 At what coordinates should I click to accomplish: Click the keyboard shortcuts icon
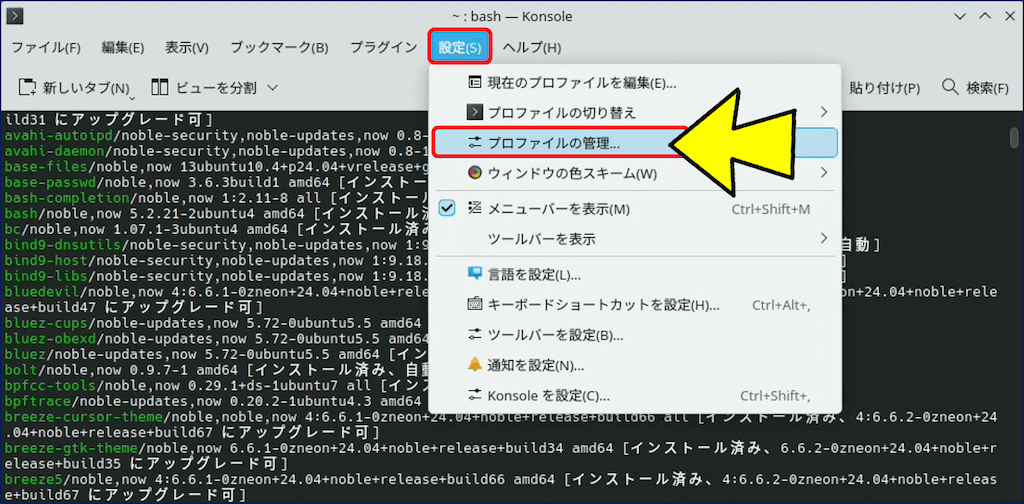click(x=476, y=304)
